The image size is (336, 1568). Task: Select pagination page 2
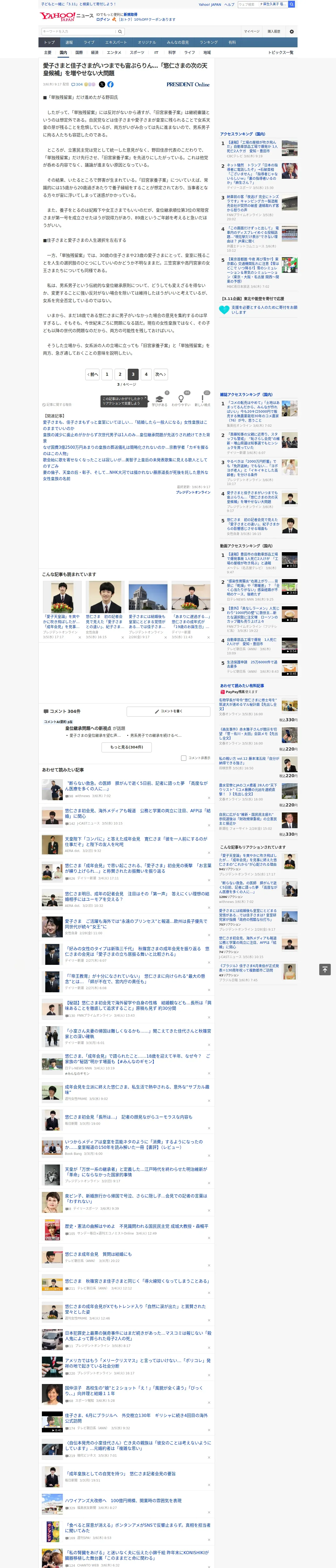120,374
